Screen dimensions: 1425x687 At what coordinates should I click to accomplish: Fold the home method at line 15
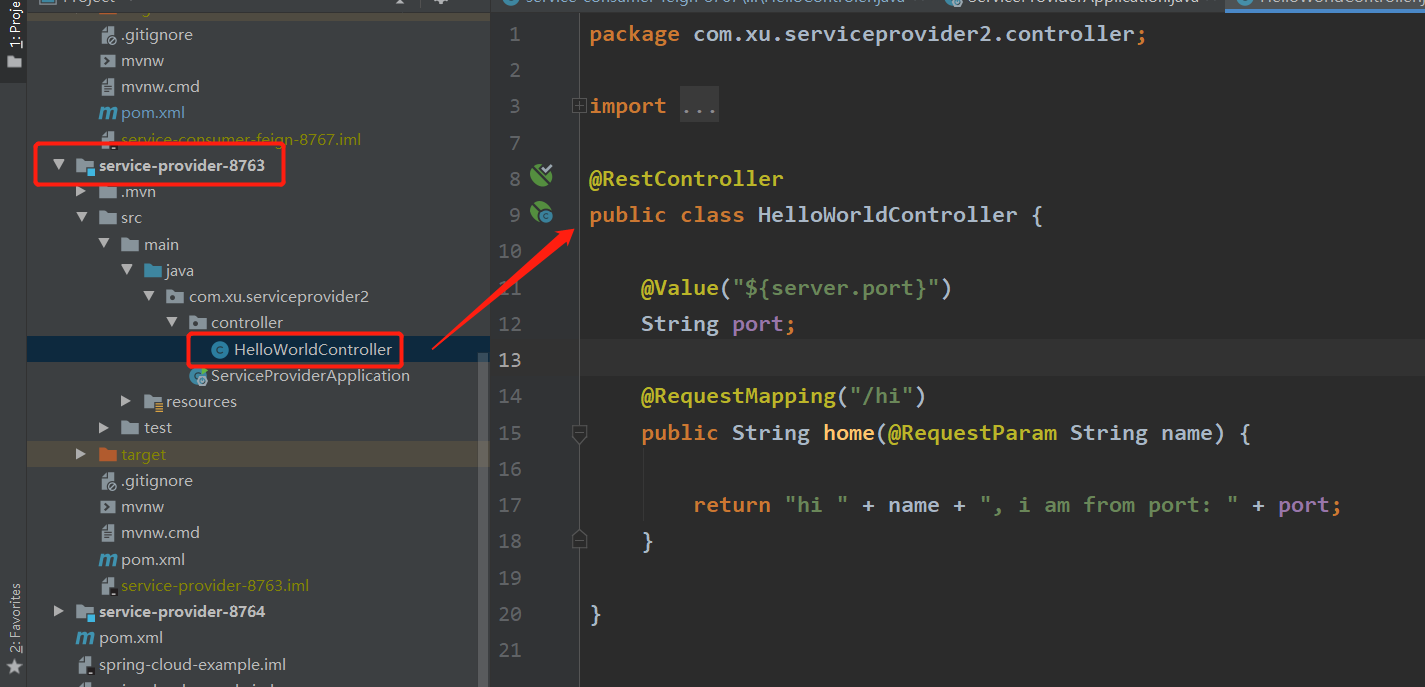point(579,433)
